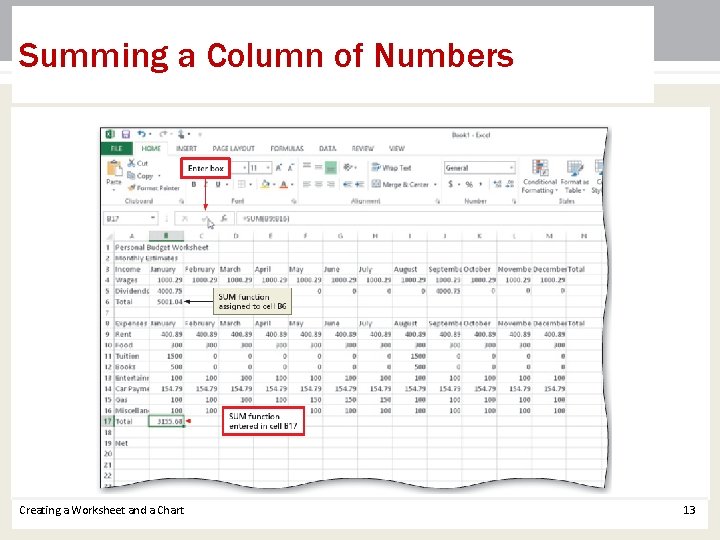Click the Borders grid icon
720x540 pixels.
242,184
